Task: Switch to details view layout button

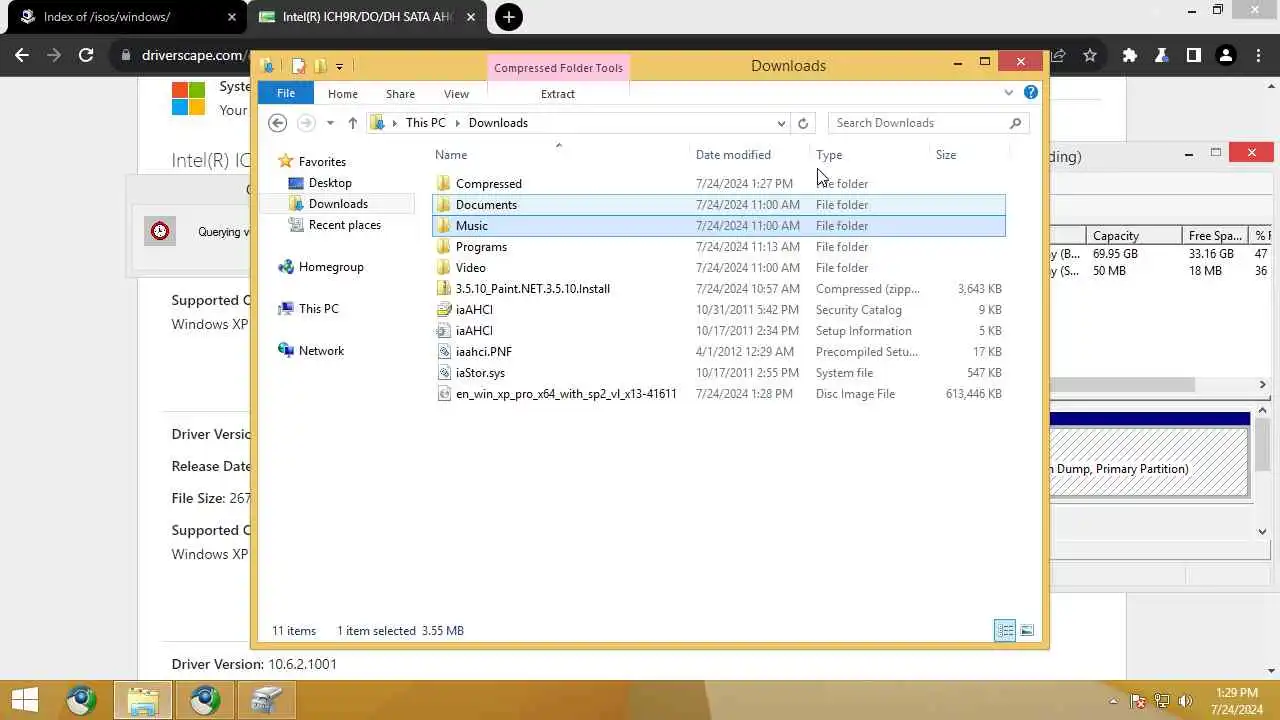Action: 1005,630
